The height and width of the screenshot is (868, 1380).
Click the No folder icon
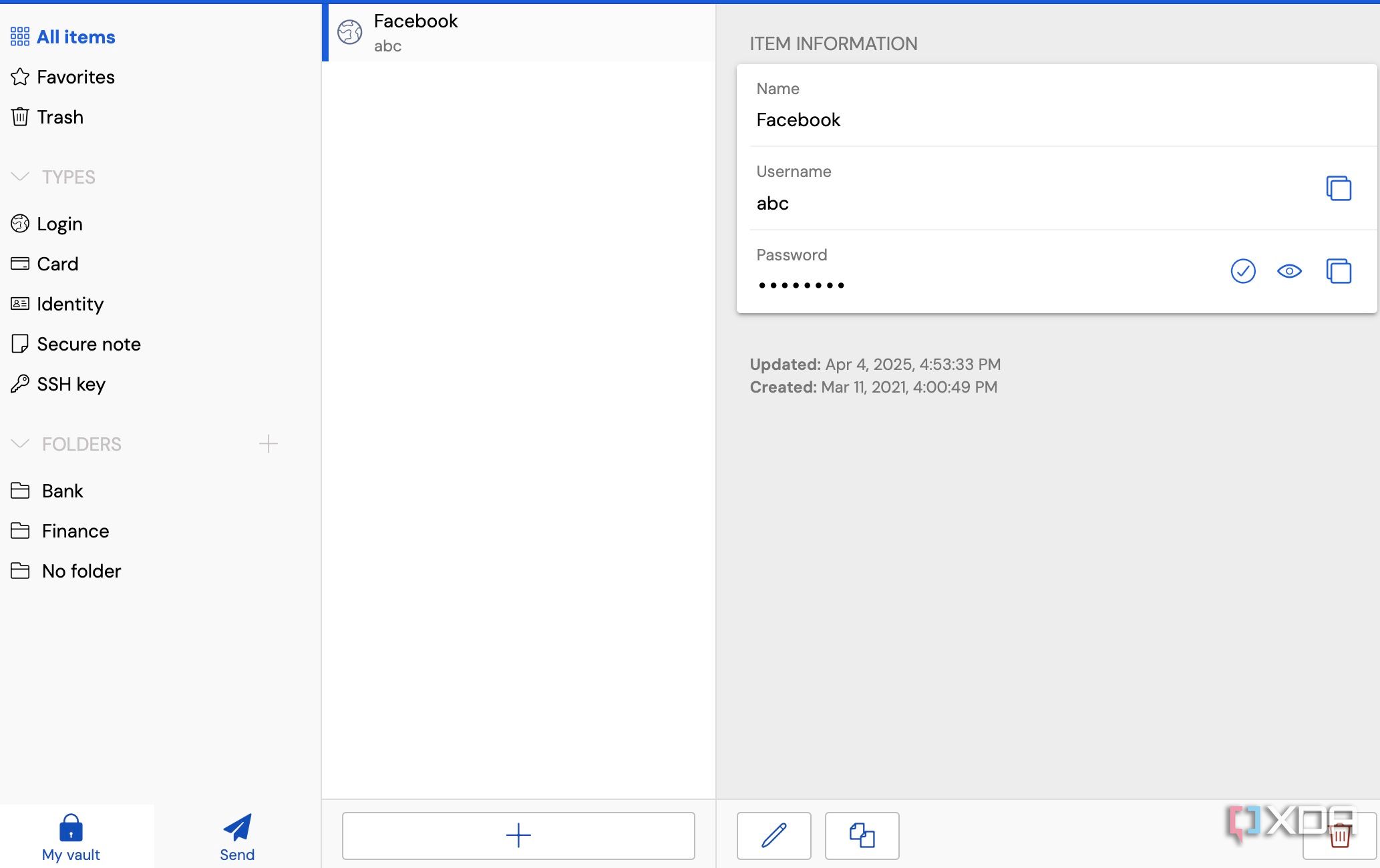click(20, 571)
